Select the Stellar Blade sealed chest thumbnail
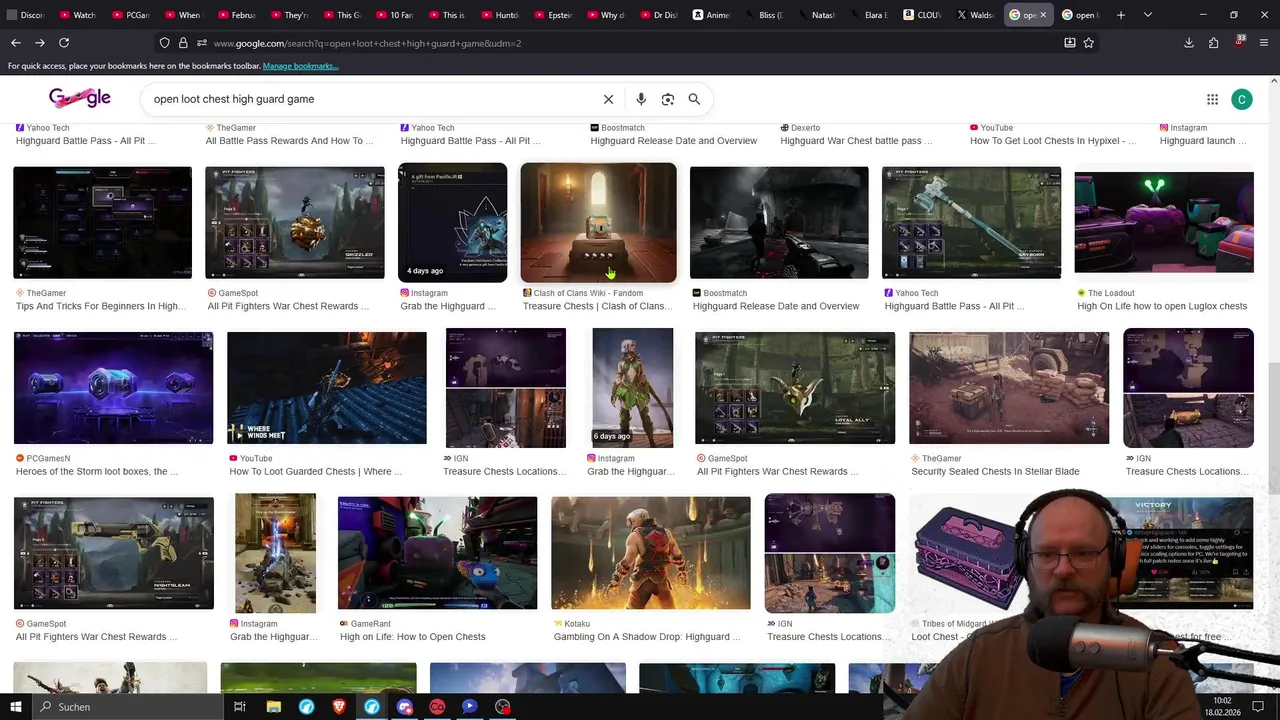The width and height of the screenshot is (1280, 720). tap(1009, 388)
